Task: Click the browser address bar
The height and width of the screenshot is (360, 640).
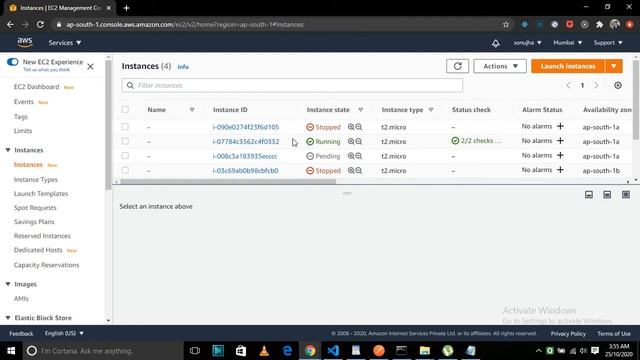Action: 278,24
